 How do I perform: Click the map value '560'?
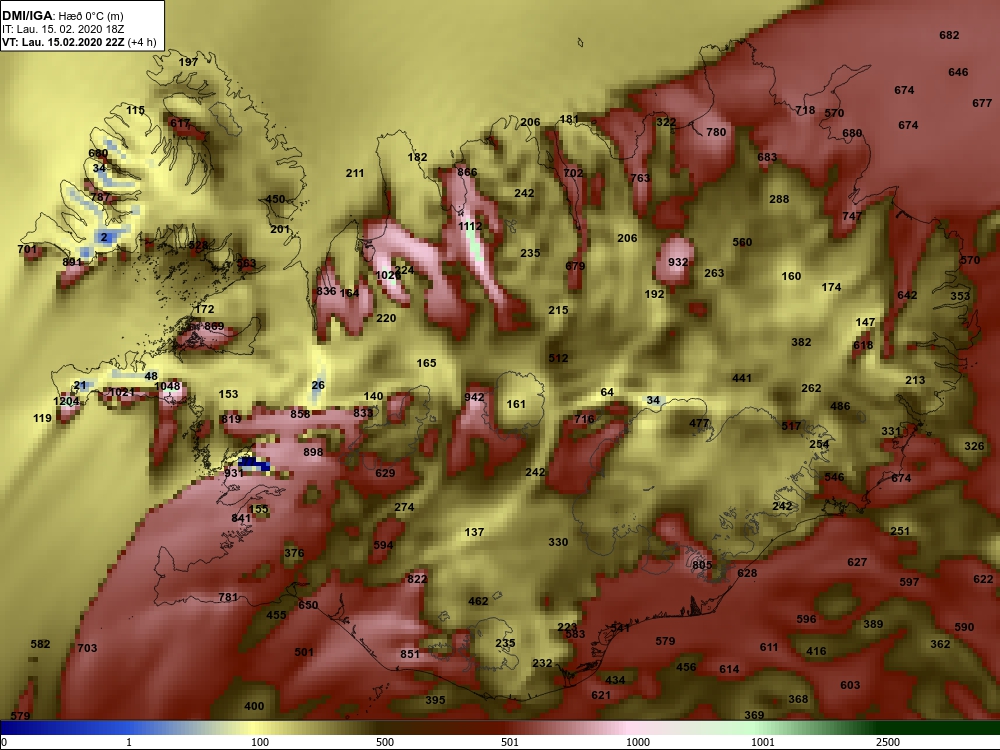coord(742,242)
